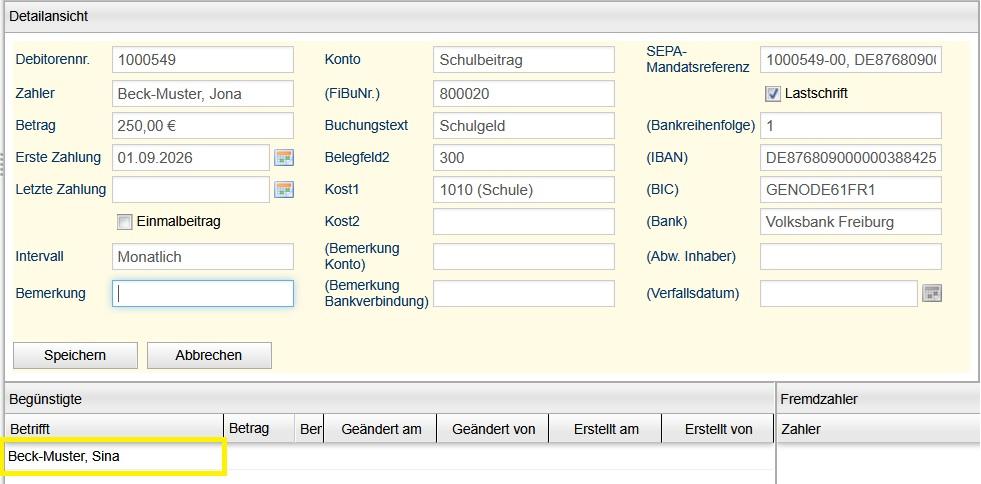Edit the Betrag field 250,00 €
The height and width of the screenshot is (484, 981).
[203, 126]
